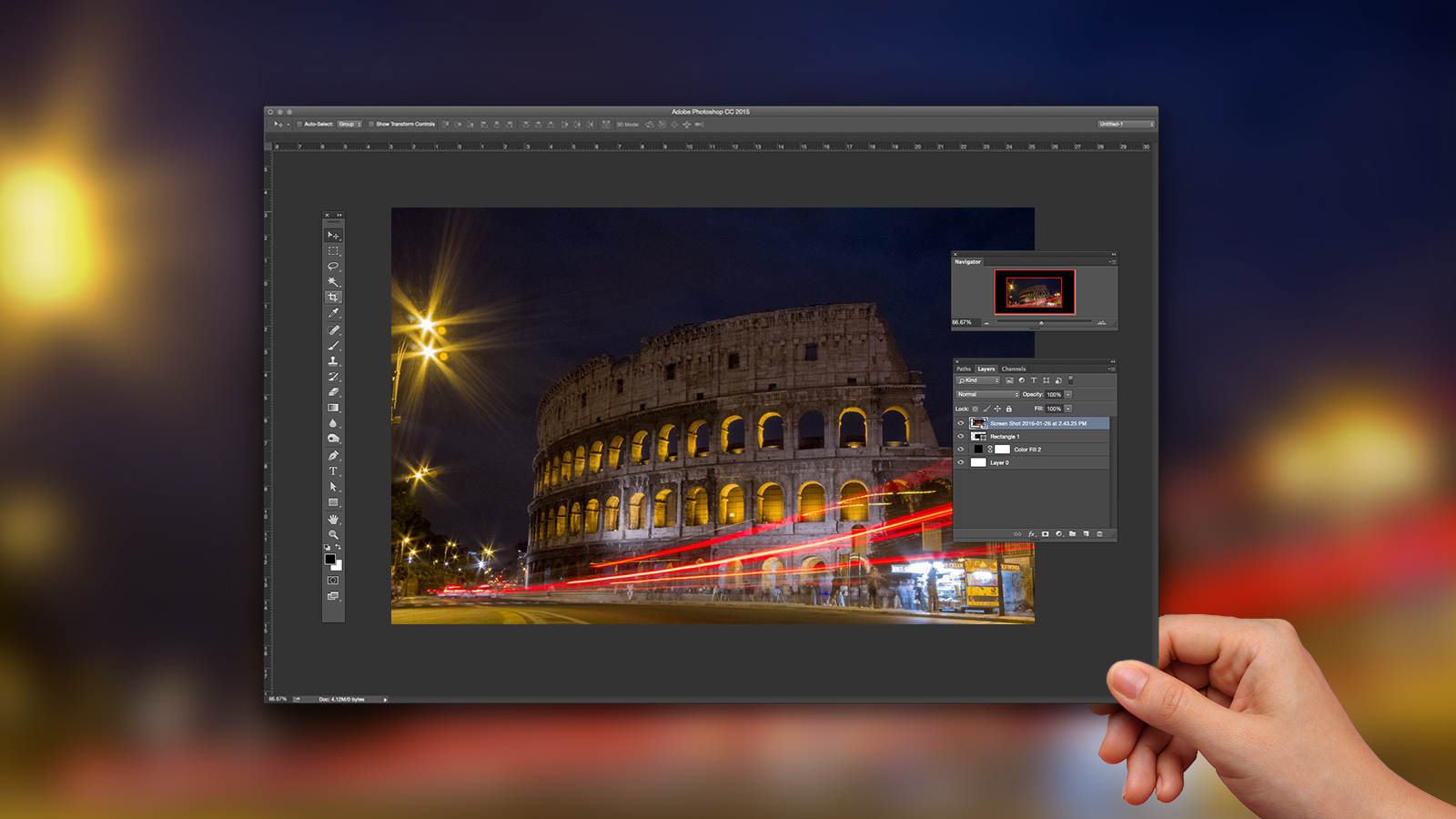
Task: Open the Normal blend mode dropdown
Action: point(986,394)
